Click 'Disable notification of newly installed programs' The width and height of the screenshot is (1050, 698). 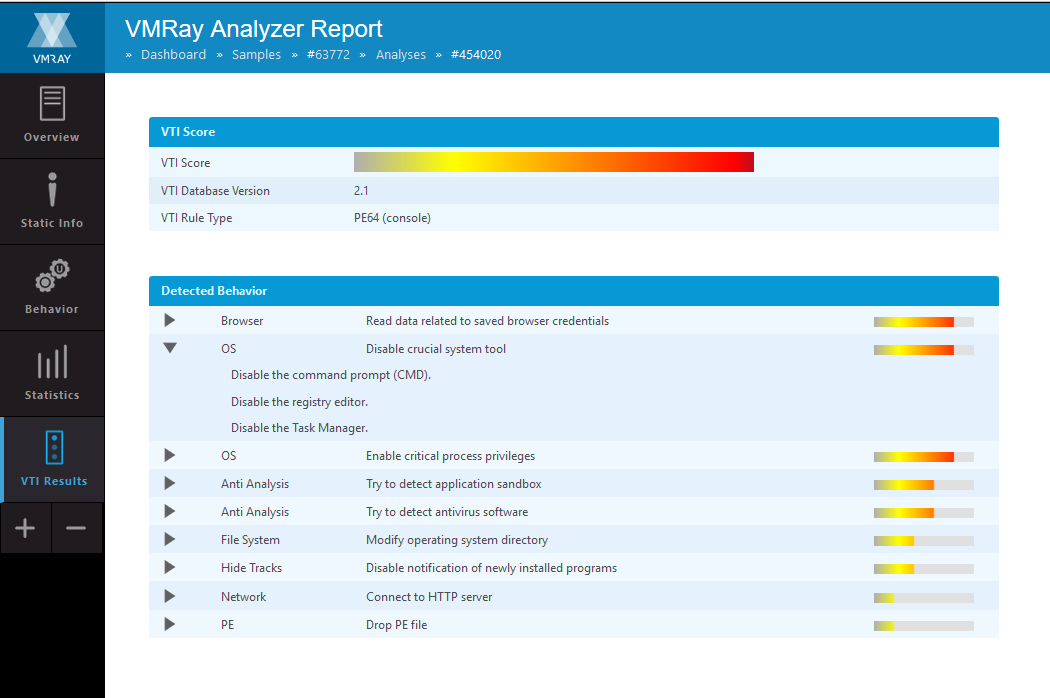pyautogui.click(x=492, y=568)
